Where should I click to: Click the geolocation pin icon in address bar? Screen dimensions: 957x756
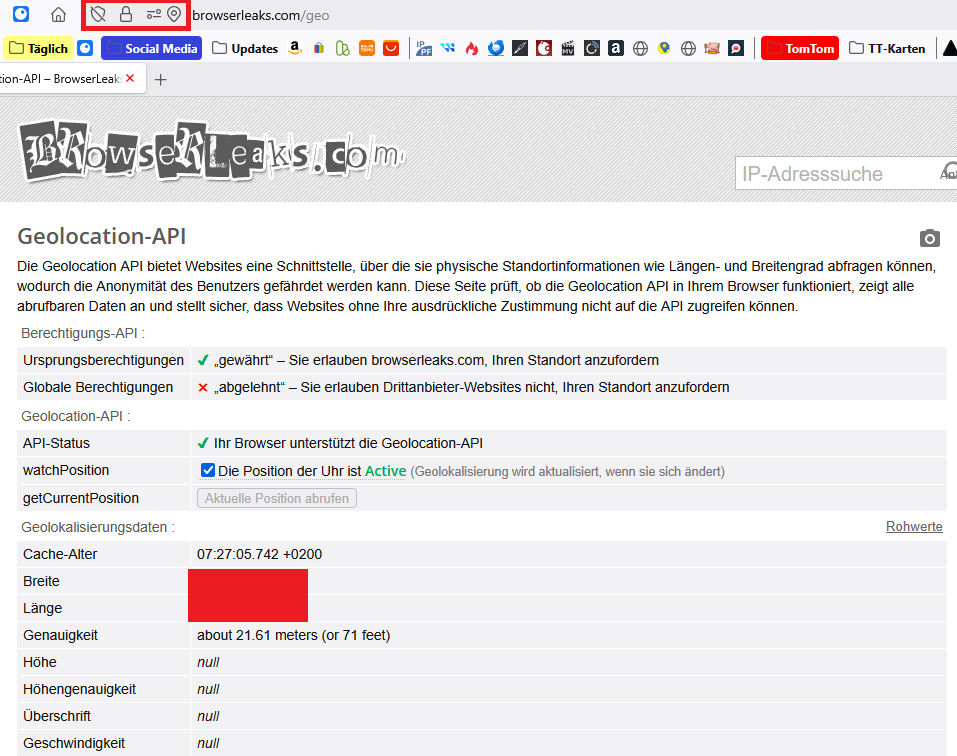pos(175,14)
